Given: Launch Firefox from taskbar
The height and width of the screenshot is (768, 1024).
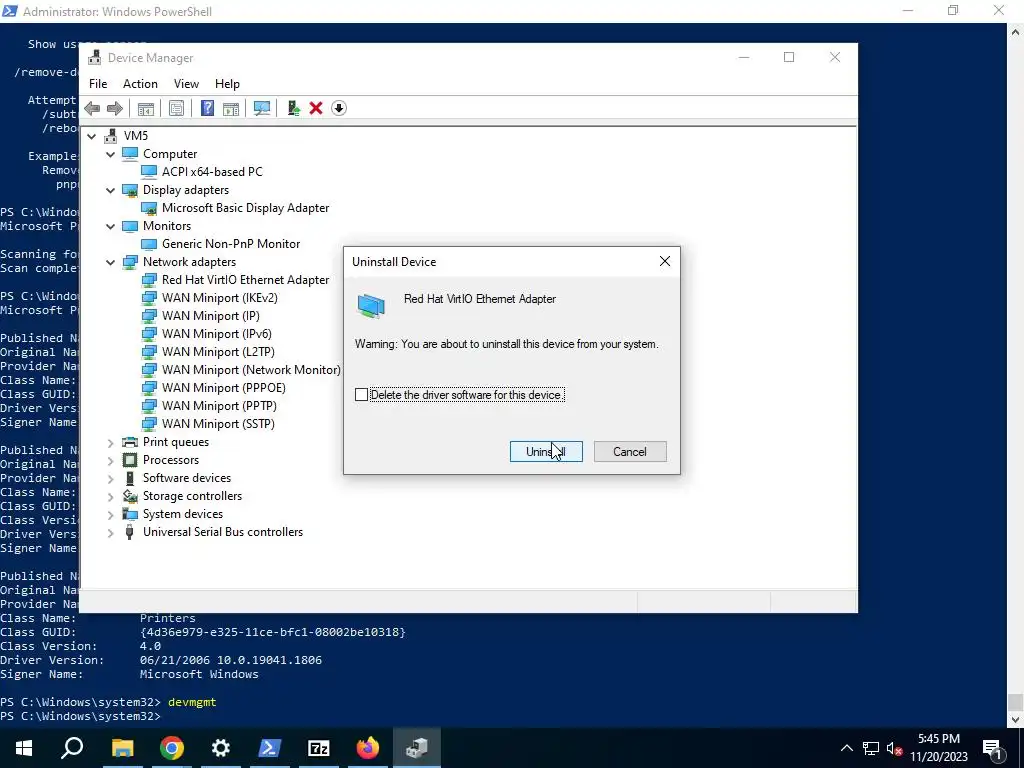Looking at the screenshot, I should point(368,748).
